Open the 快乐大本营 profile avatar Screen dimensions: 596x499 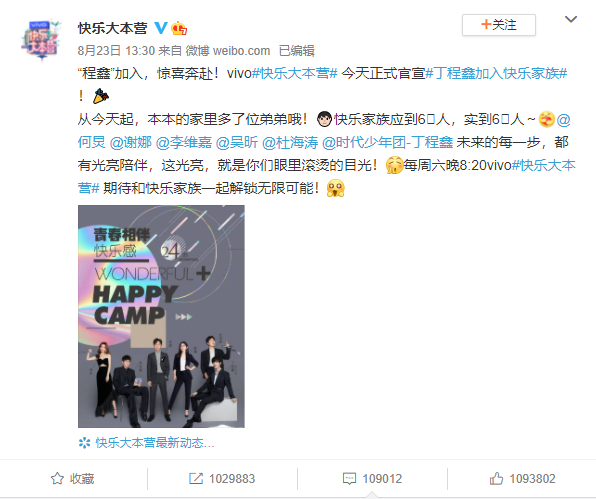tap(41, 40)
